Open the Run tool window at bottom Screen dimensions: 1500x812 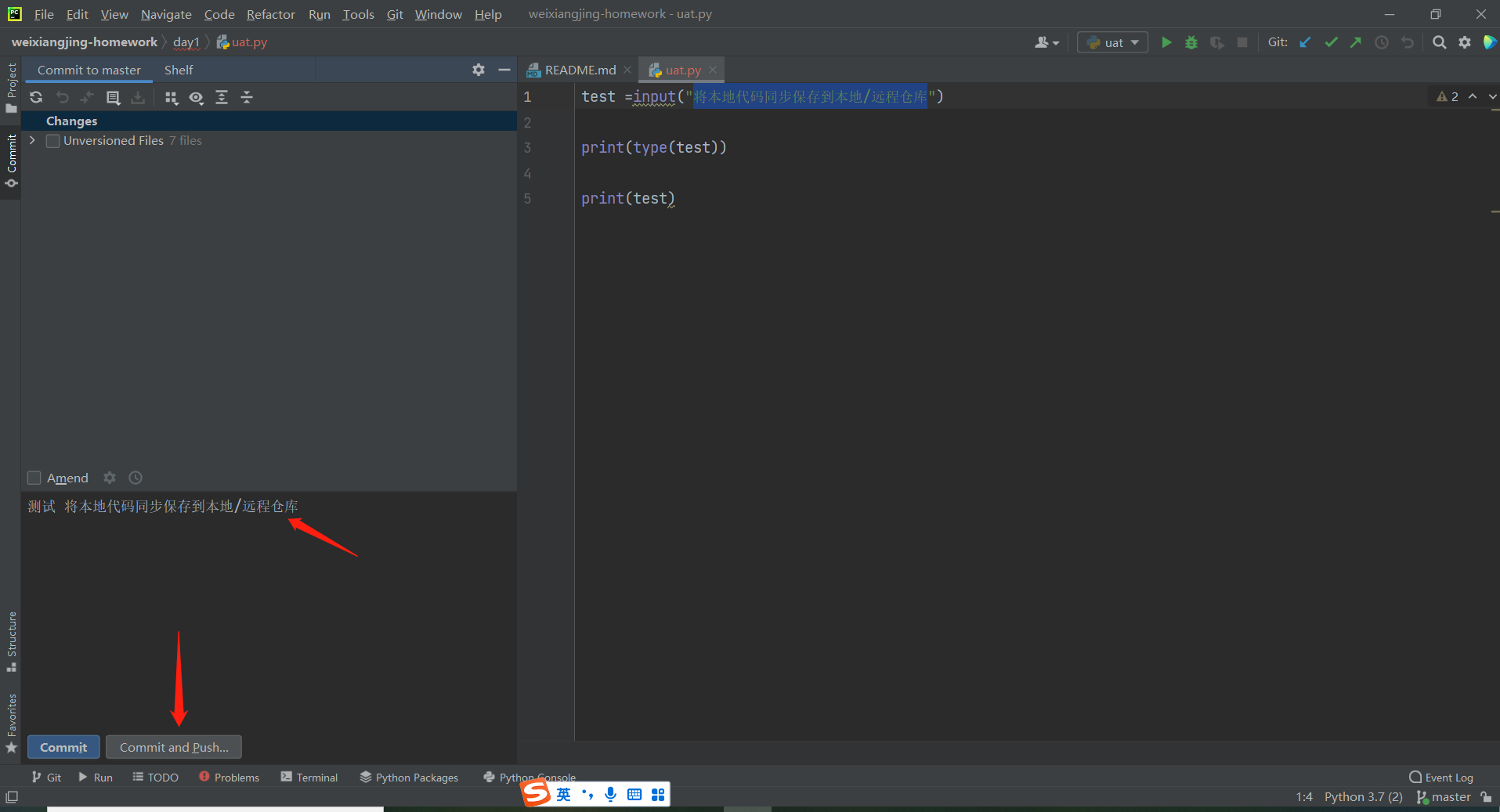tap(95, 777)
